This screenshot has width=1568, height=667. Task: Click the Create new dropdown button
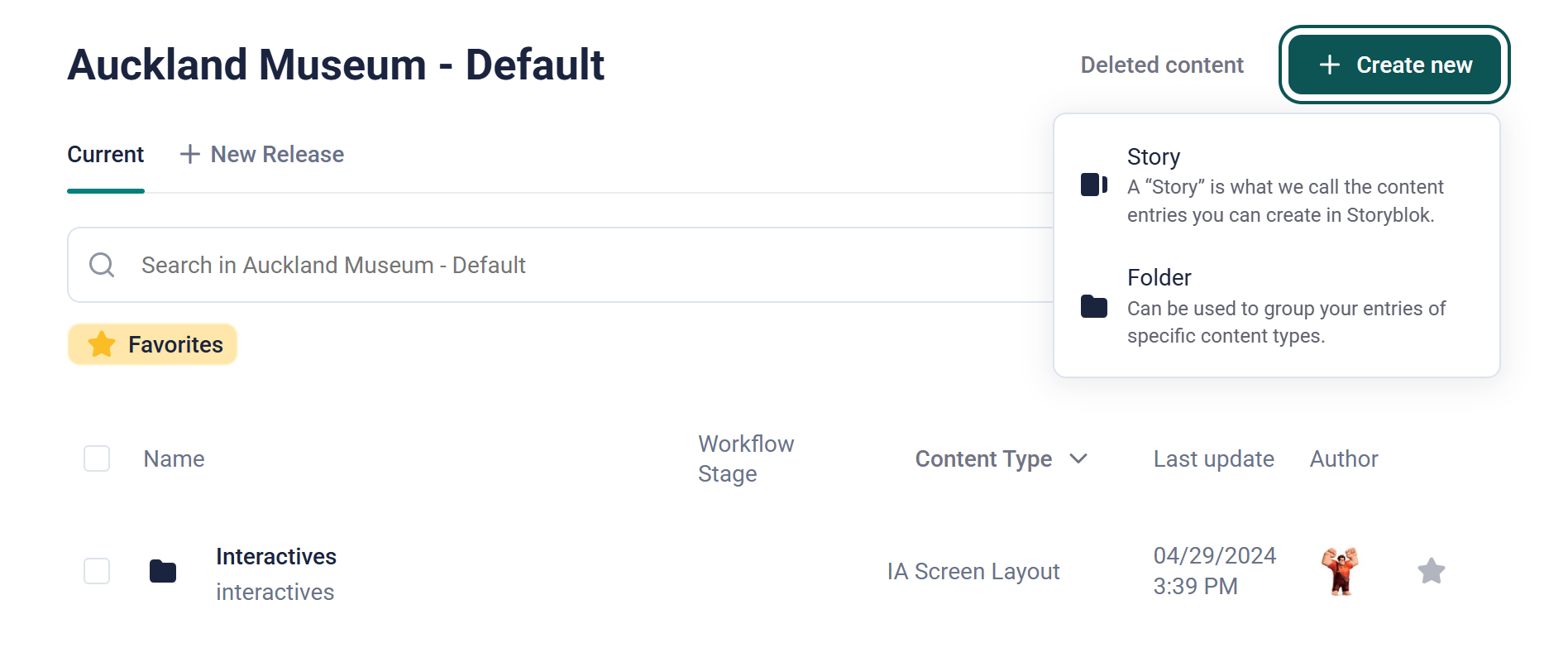tap(1394, 65)
